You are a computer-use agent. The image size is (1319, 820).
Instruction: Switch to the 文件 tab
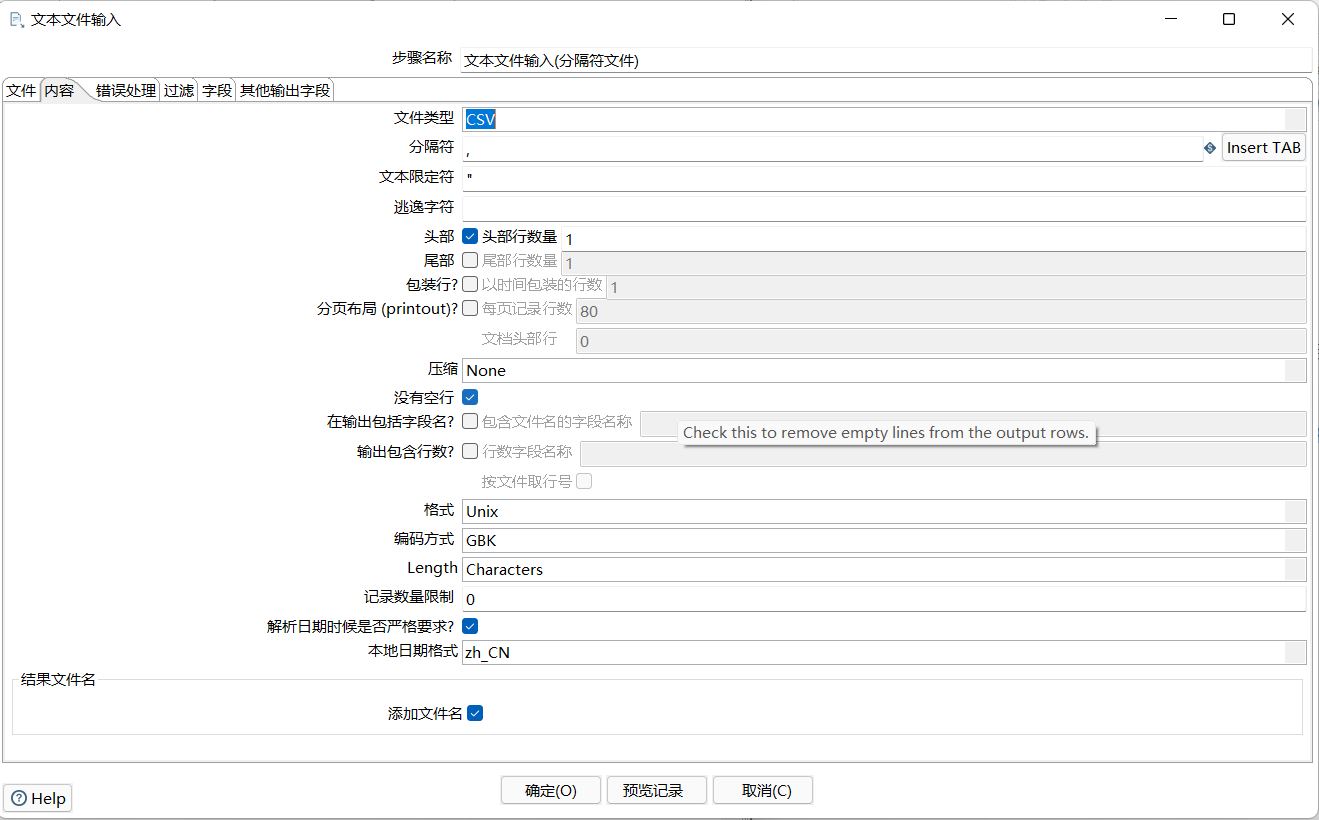click(21, 90)
